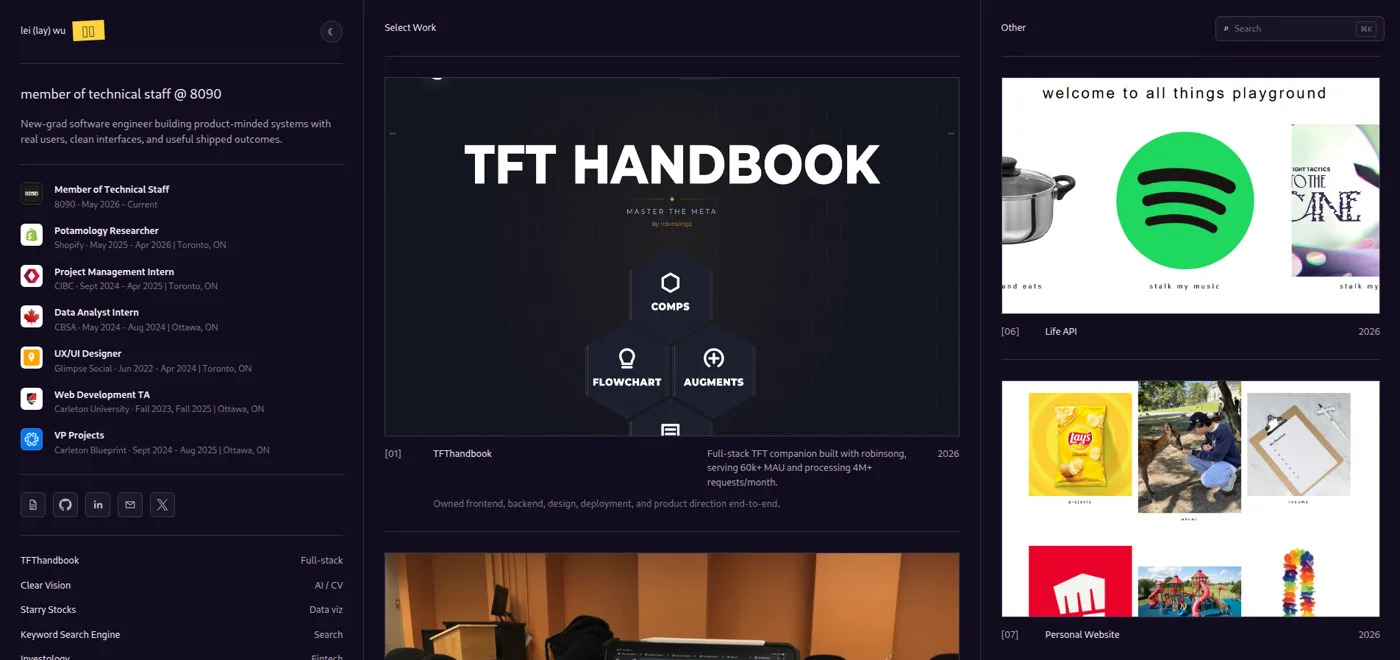Click the Lay's chips projects tile
This screenshot has height=660, width=1400.
(x=1080, y=444)
